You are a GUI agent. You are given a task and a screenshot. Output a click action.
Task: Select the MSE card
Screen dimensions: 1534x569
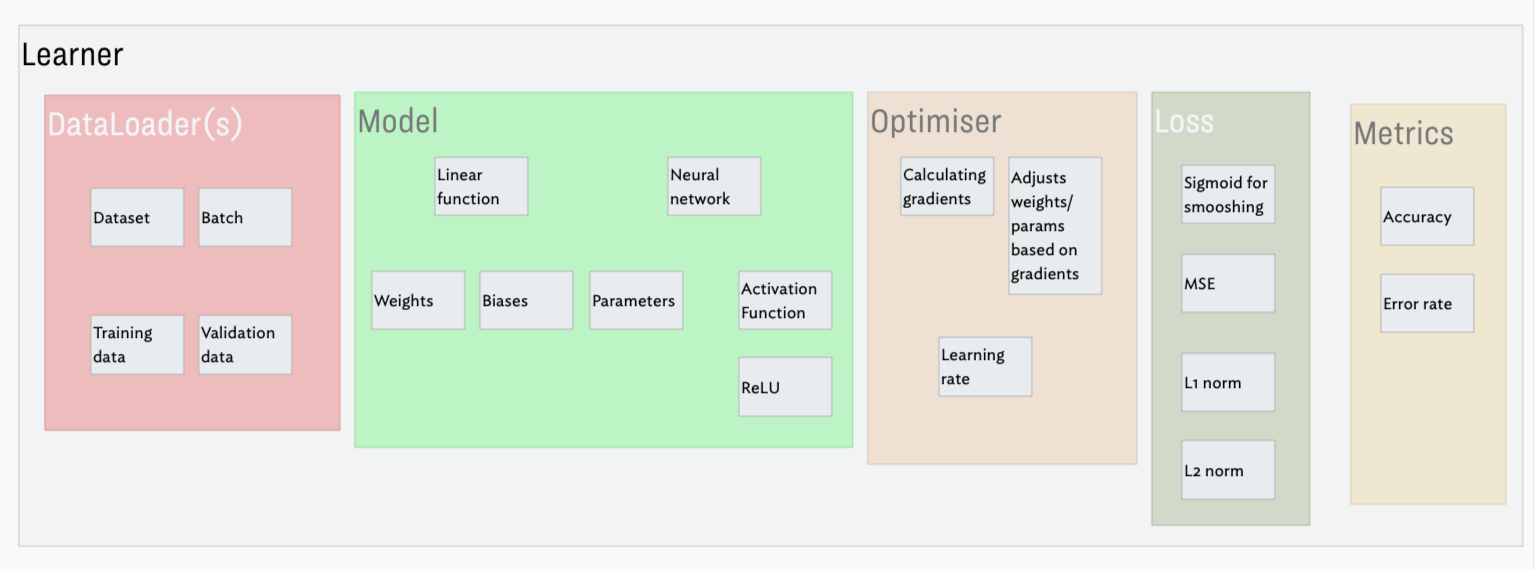pyautogui.click(x=1228, y=283)
